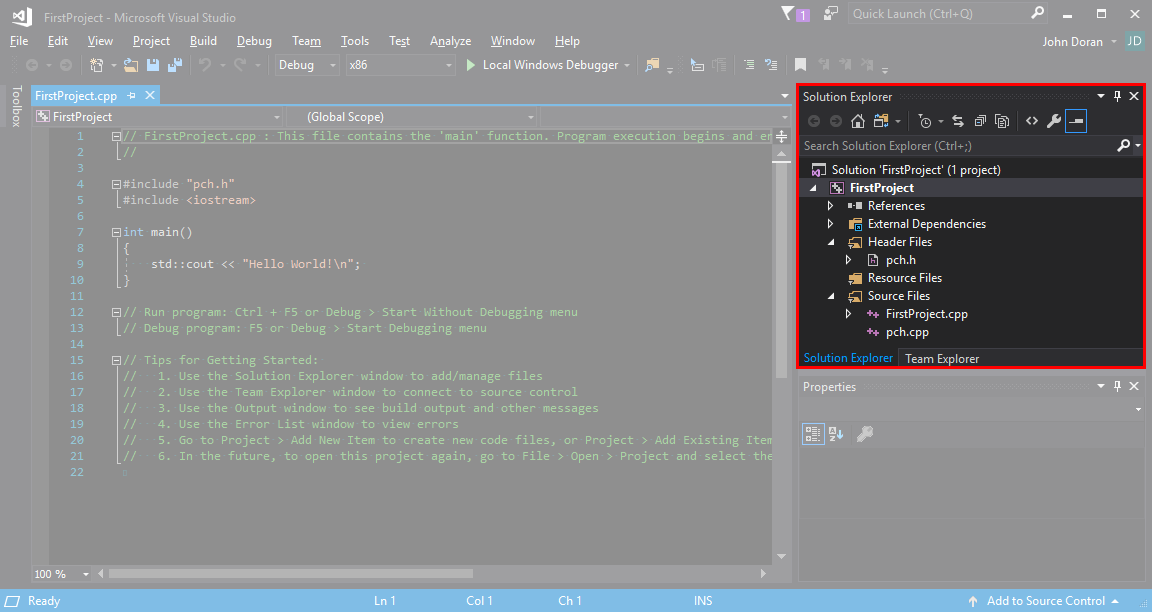
Task: Start debugging with the green play arrow
Action: (471, 65)
